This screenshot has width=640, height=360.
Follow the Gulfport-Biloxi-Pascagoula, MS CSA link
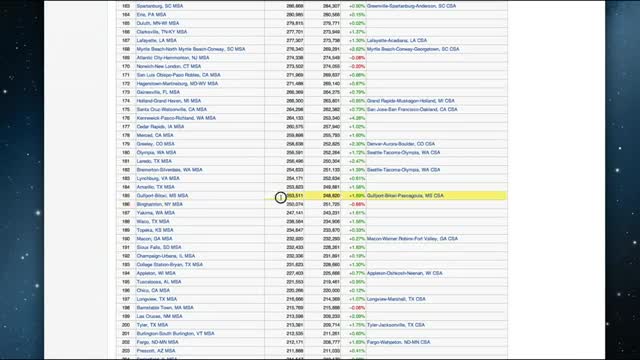405,196
